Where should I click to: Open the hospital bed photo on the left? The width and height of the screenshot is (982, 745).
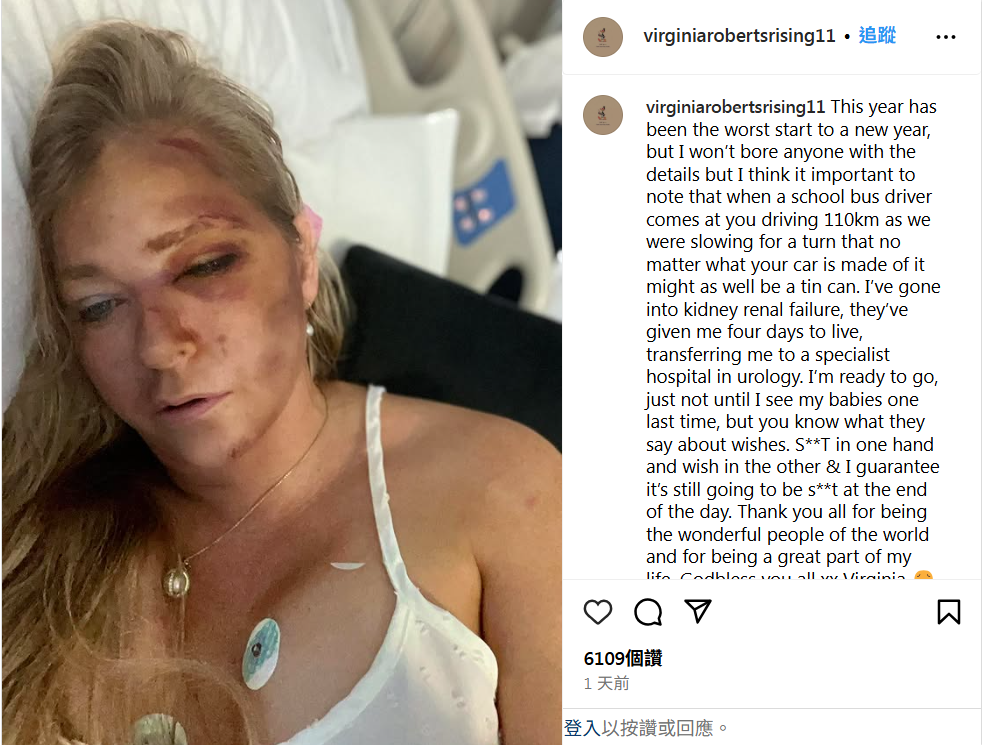(281, 372)
